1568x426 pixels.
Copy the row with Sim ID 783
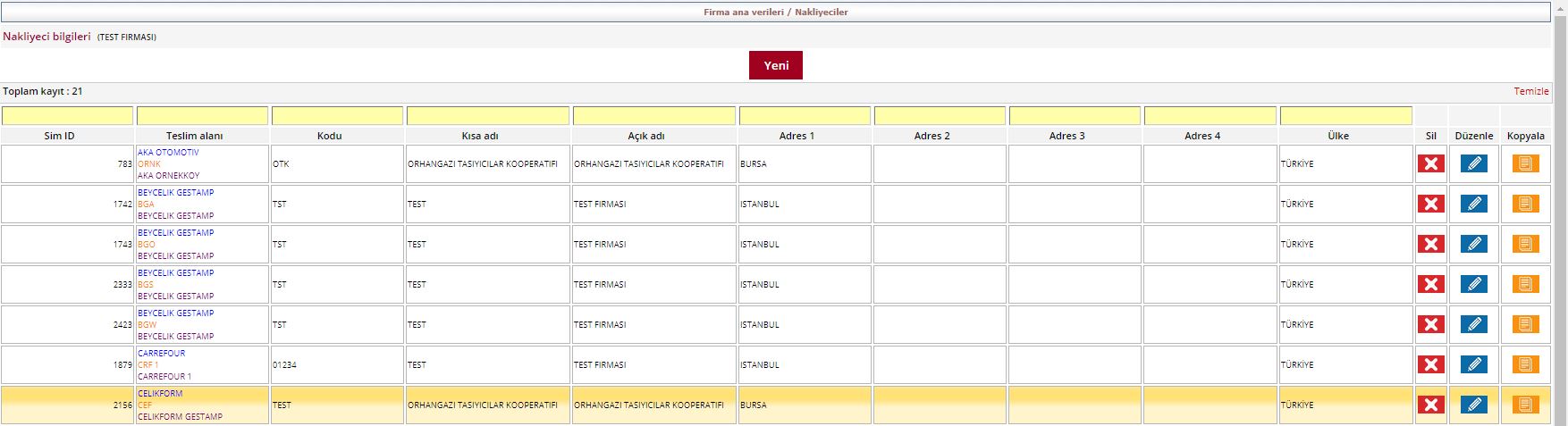(x=1525, y=163)
